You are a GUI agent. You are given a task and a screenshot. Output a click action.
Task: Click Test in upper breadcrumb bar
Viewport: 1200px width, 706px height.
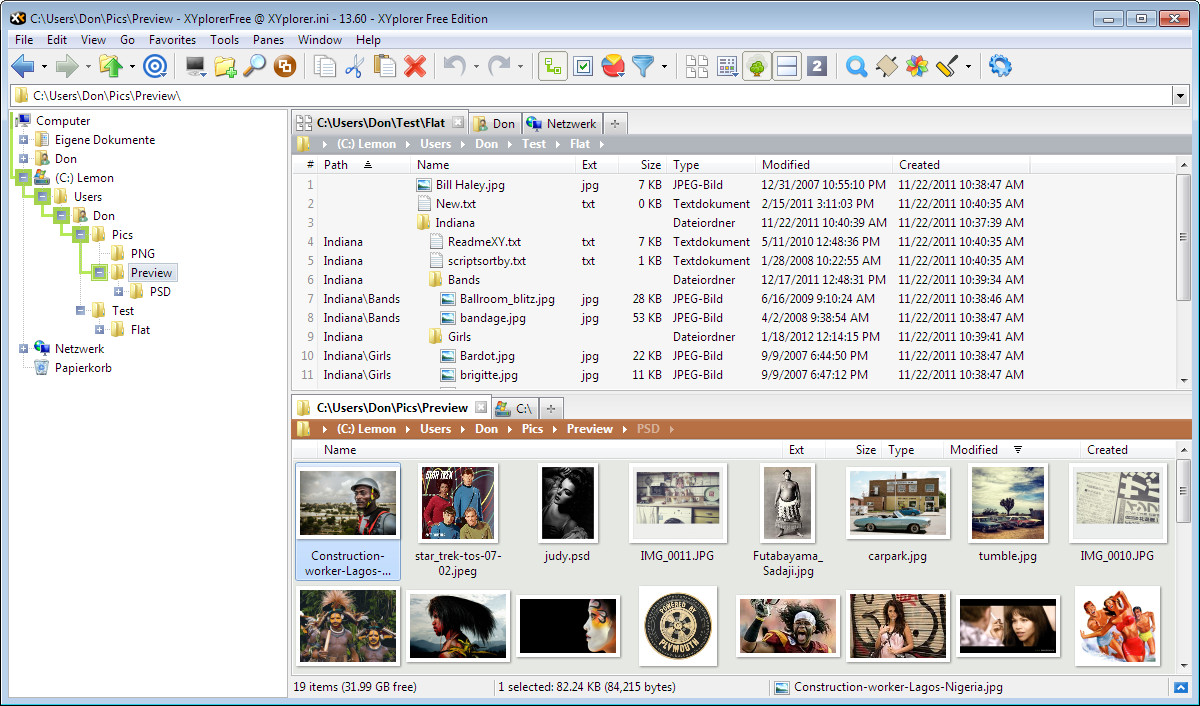[x=534, y=144]
